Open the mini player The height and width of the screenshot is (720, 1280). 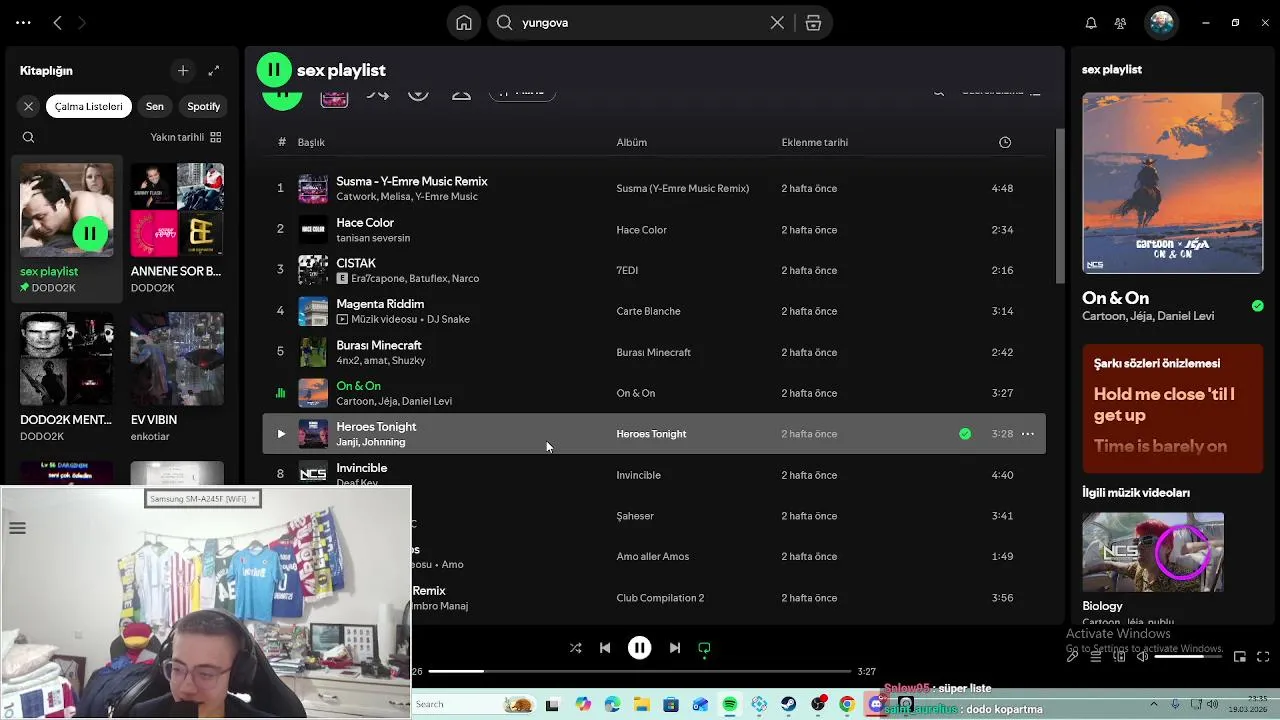[1239, 657]
